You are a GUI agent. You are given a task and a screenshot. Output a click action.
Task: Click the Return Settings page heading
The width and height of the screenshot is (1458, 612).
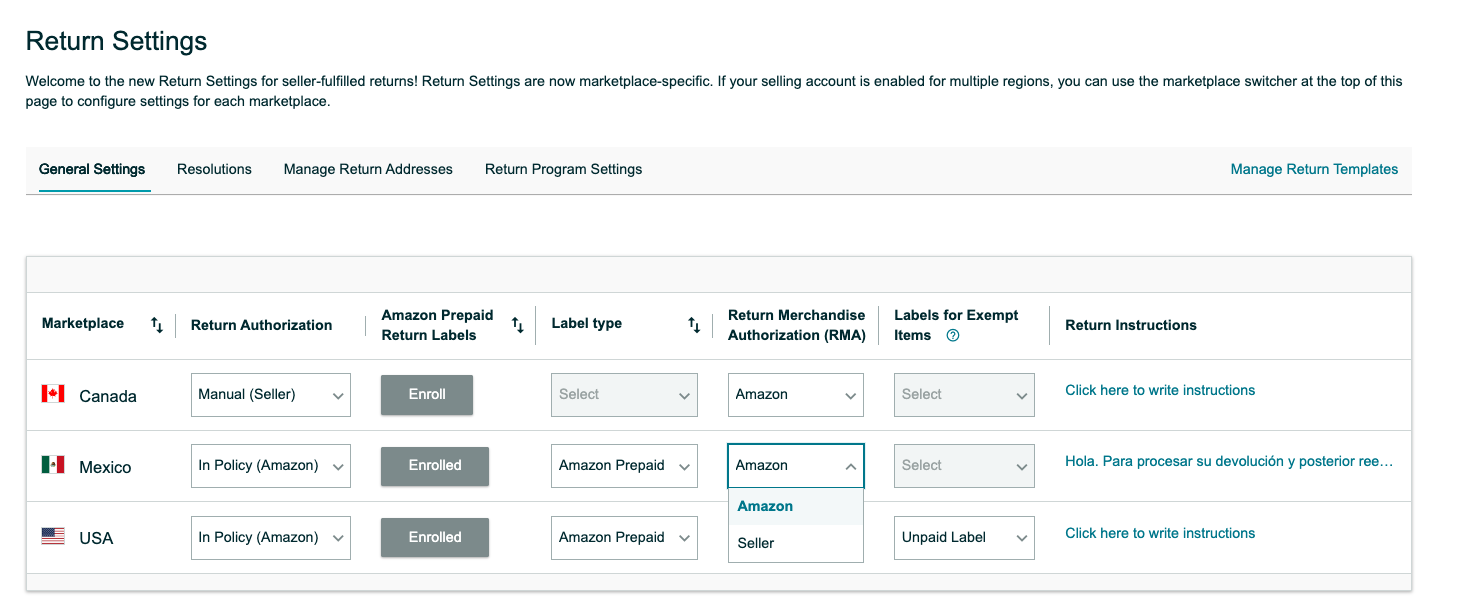click(116, 41)
